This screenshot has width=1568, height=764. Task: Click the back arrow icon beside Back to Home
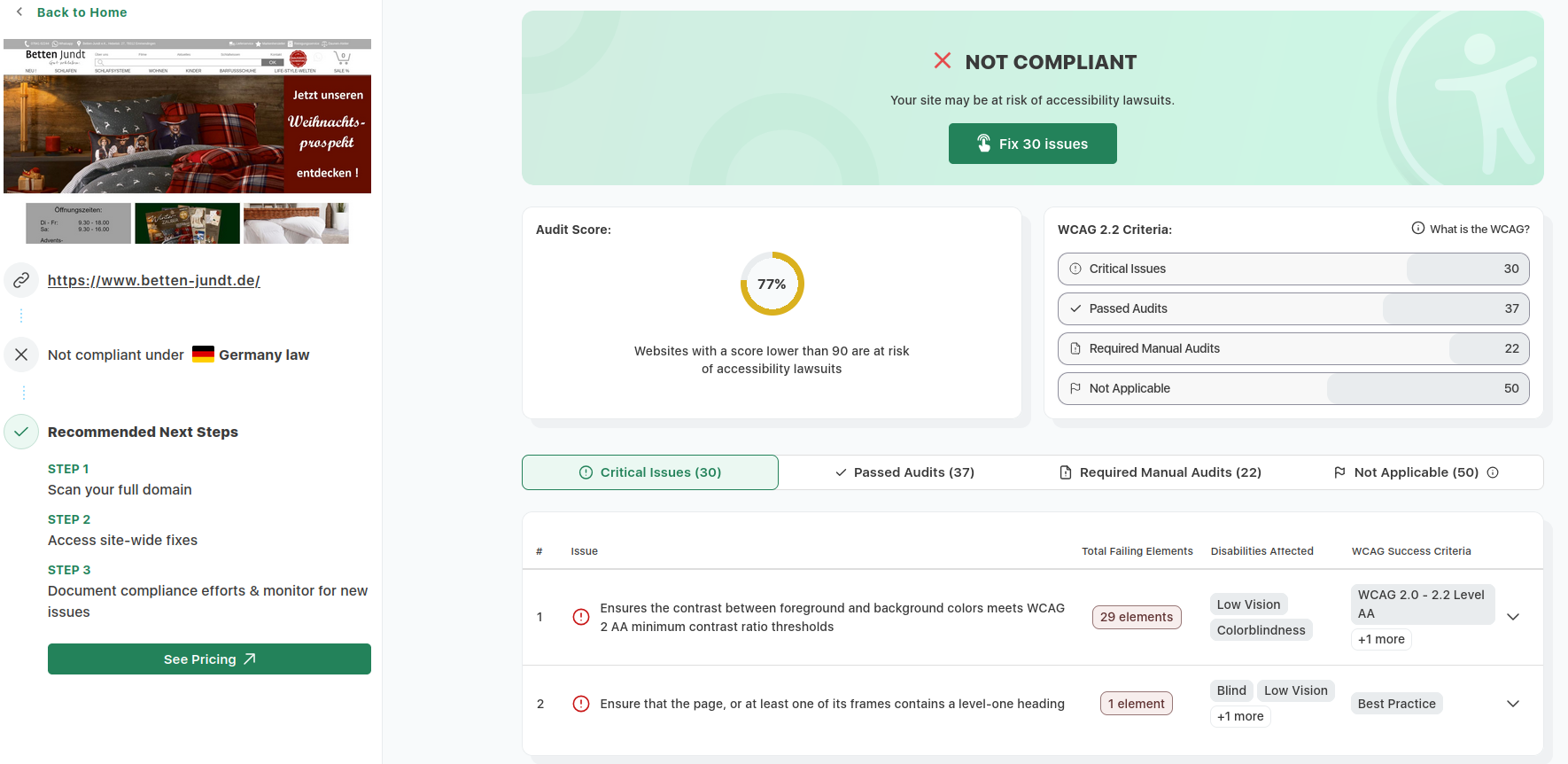click(x=19, y=12)
